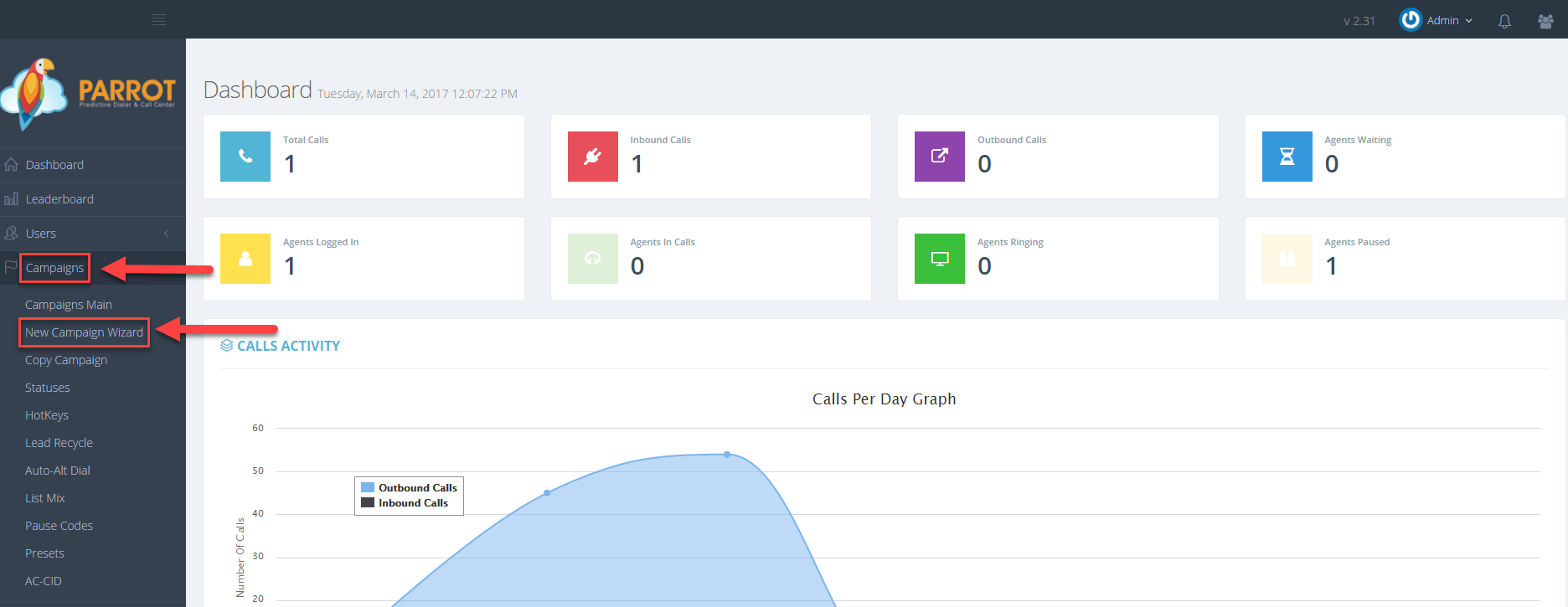Click the Dashboard page title

tap(258, 90)
